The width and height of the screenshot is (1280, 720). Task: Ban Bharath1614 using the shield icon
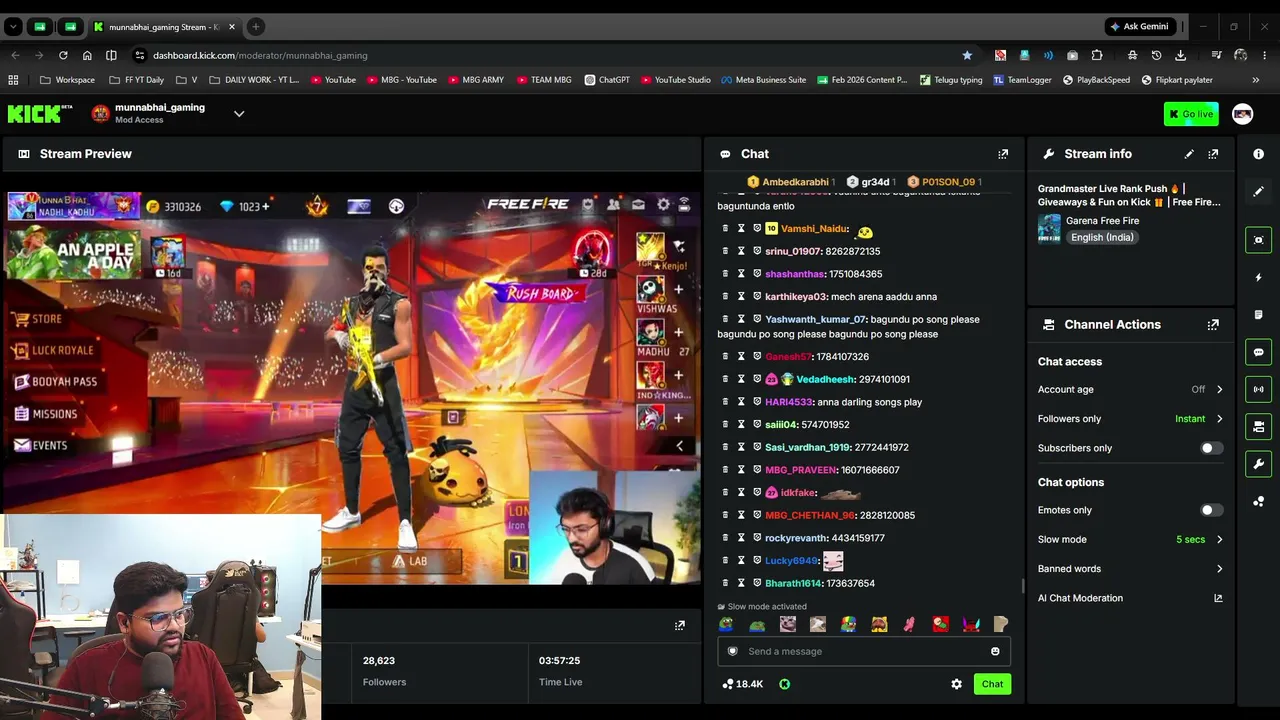(757, 583)
